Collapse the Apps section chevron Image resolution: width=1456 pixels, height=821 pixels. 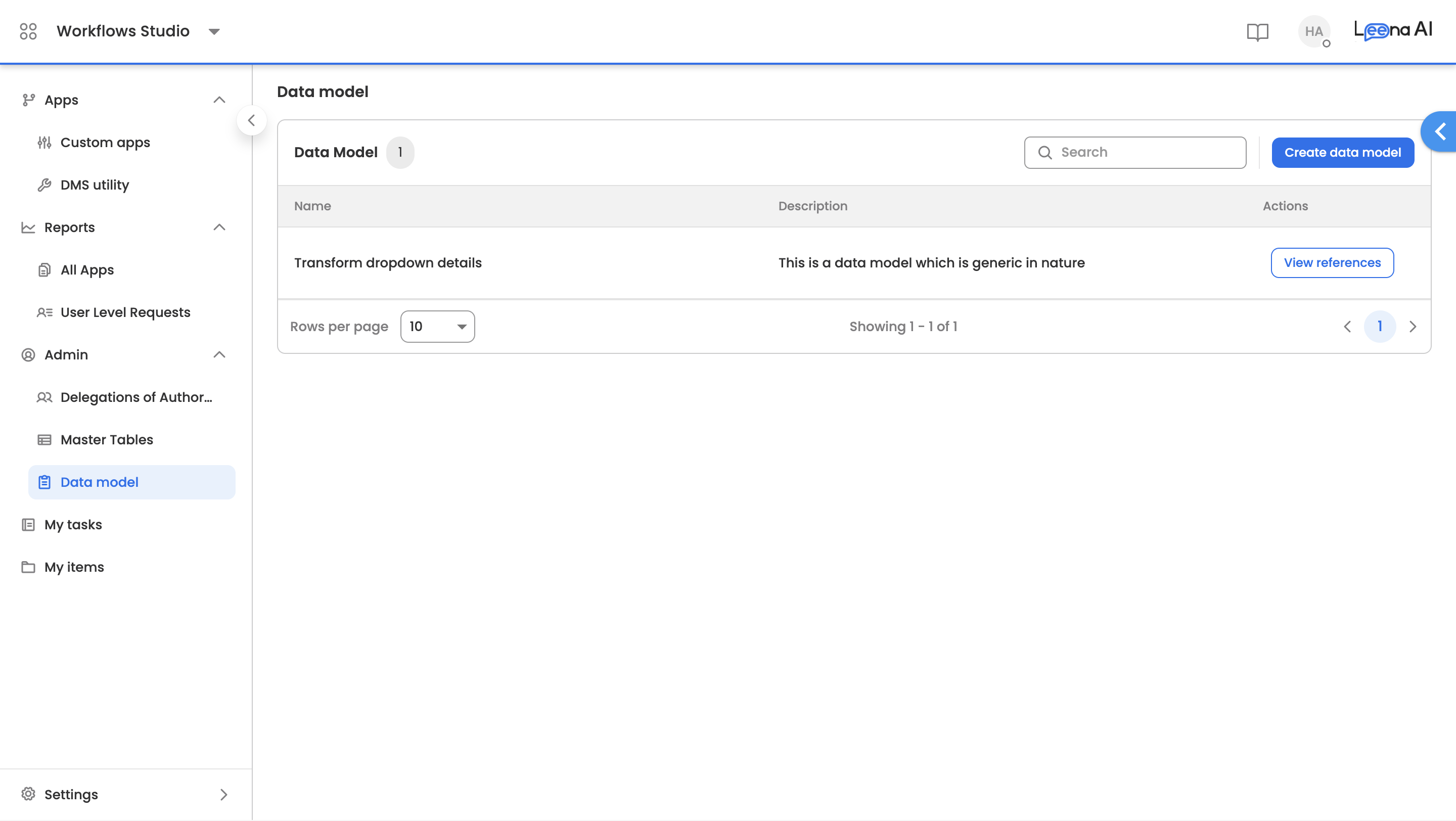[x=219, y=100]
